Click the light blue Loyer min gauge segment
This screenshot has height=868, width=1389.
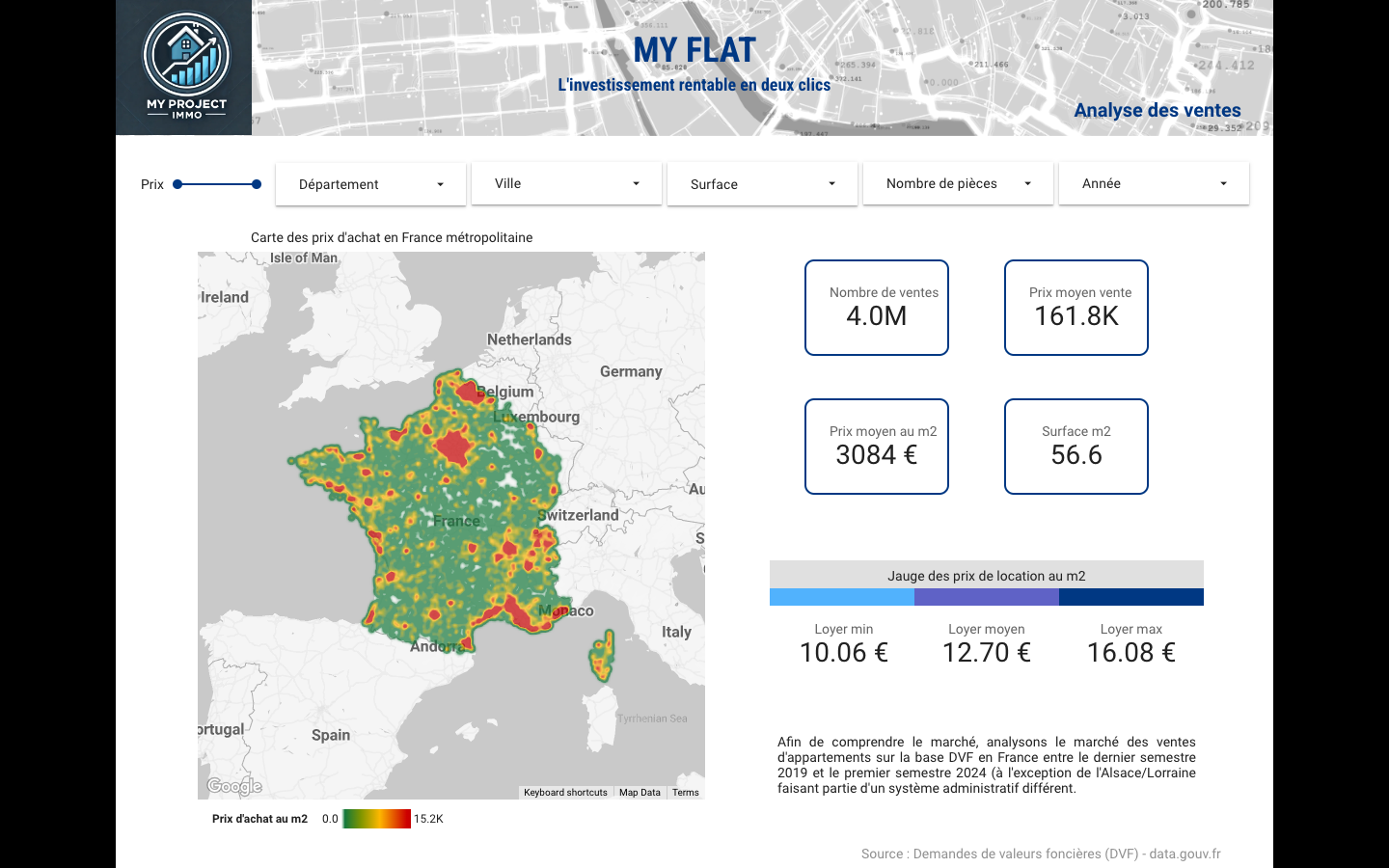click(842, 597)
